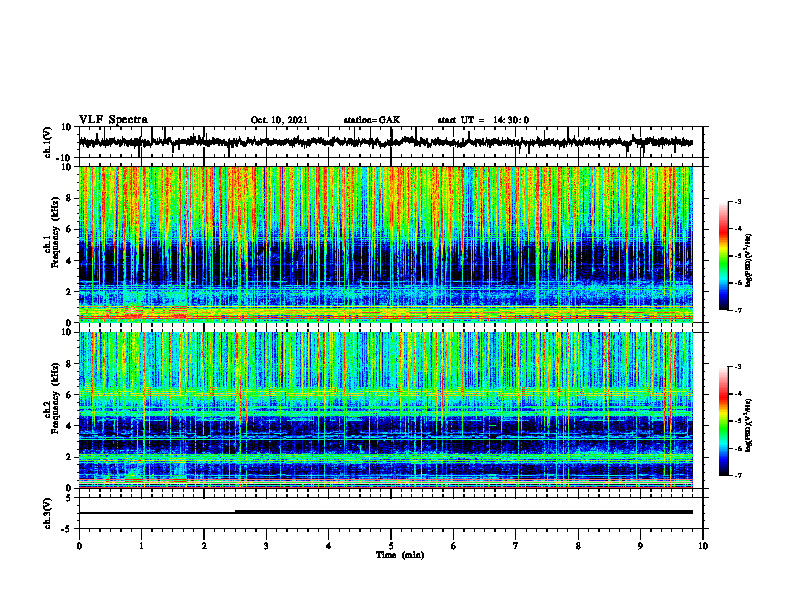This screenshot has width=792, height=612.
Task: Click the "ch.3(V)" axis label
Action: (x=47, y=514)
